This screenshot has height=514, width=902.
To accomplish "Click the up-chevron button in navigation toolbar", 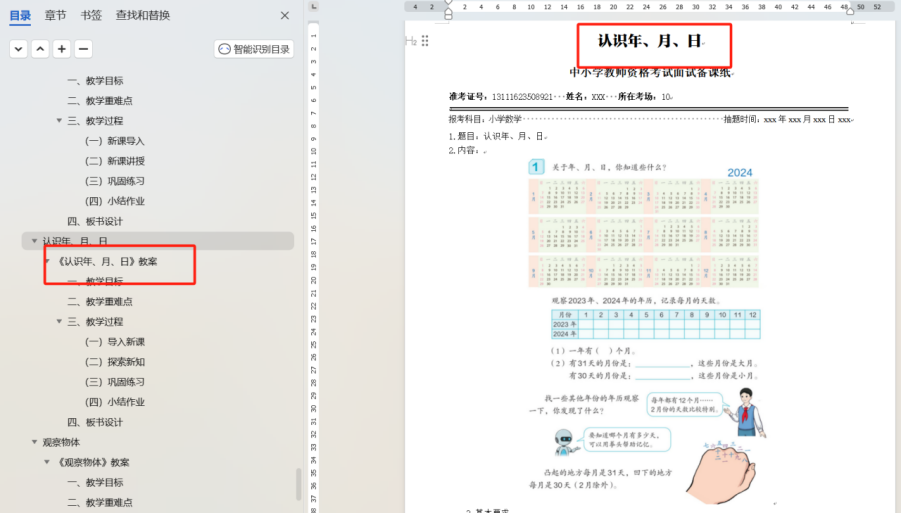I will (40, 49).
